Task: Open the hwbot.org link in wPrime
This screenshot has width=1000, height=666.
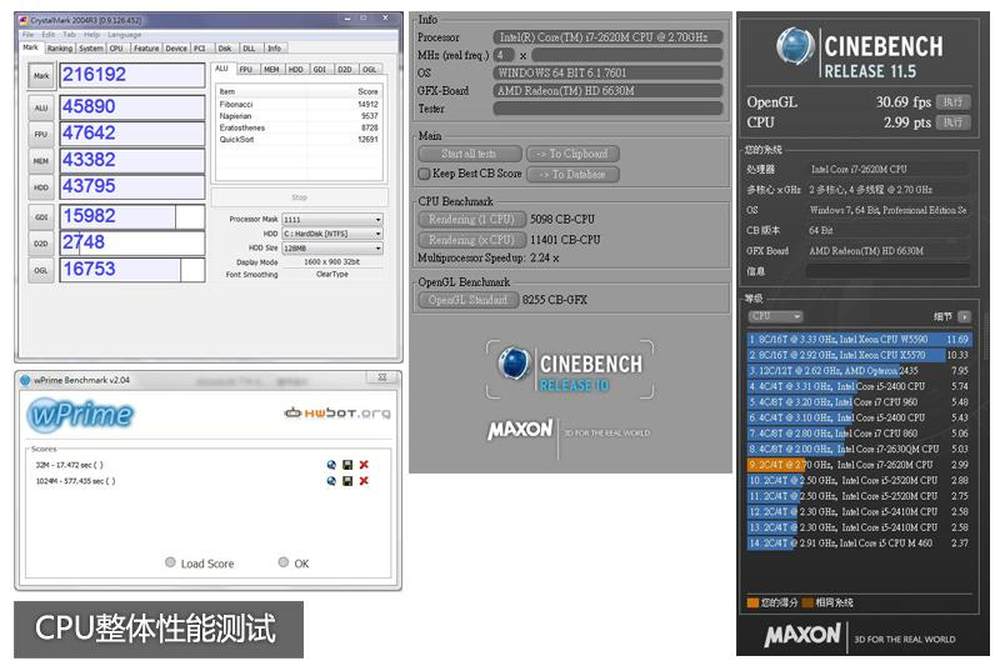Action: 337,413
